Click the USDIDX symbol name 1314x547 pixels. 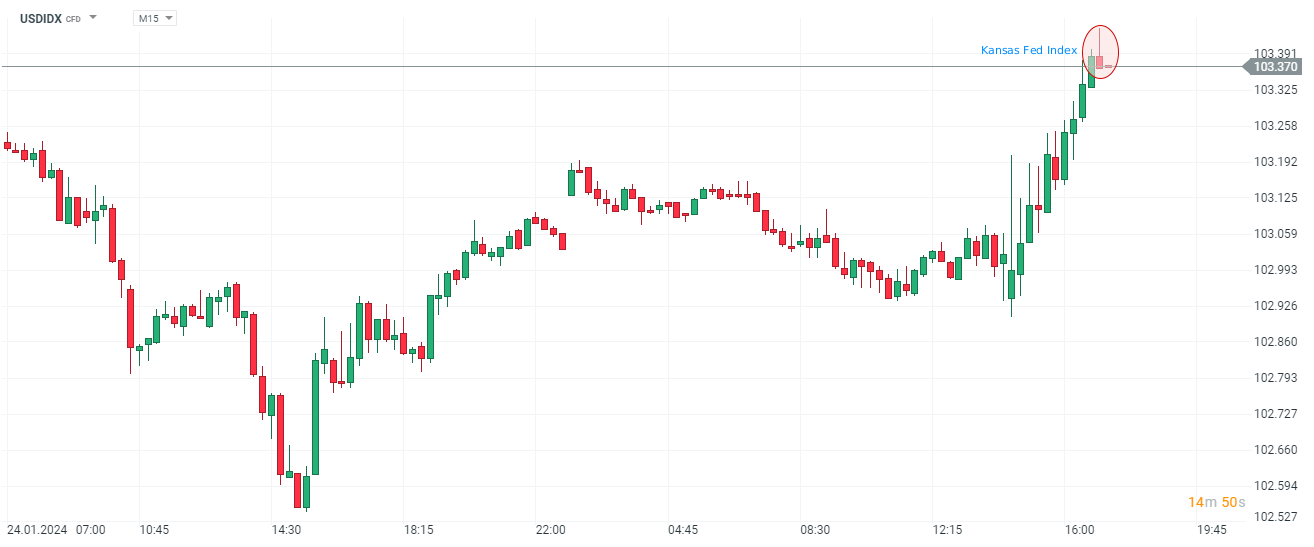coord(41,18)
